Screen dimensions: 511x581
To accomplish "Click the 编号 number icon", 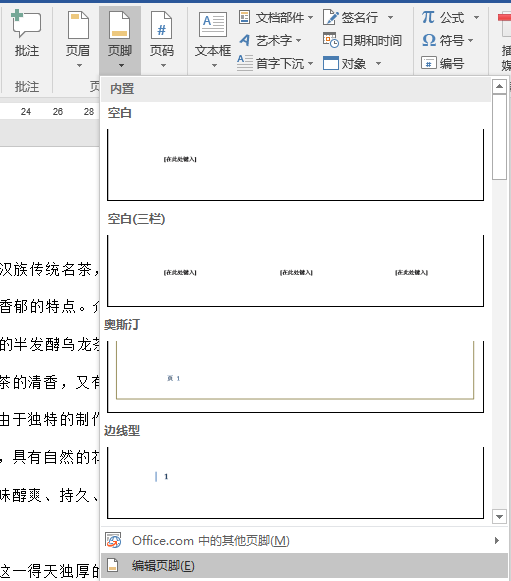I will [x=428, y=63].
